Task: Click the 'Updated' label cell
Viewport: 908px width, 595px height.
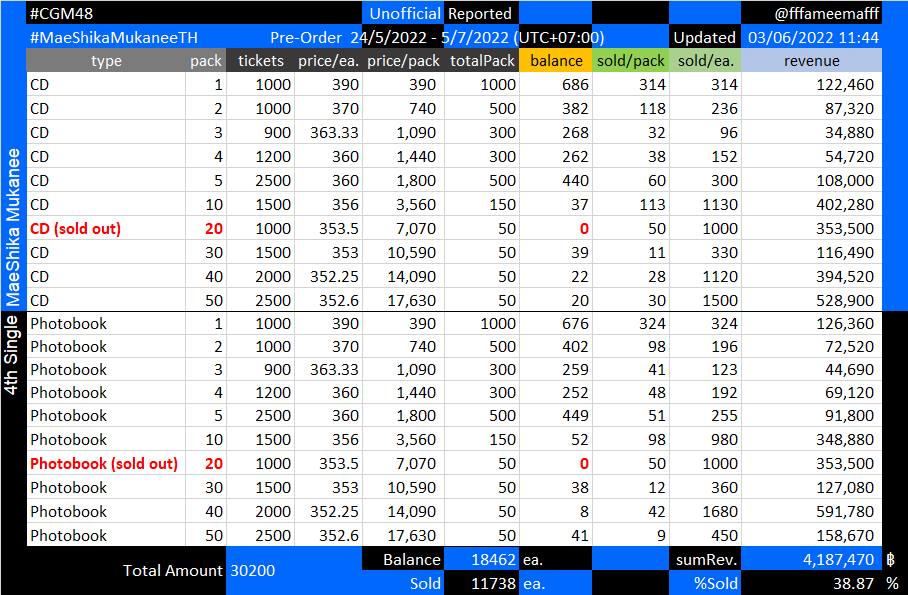Action: pos(705,37)
